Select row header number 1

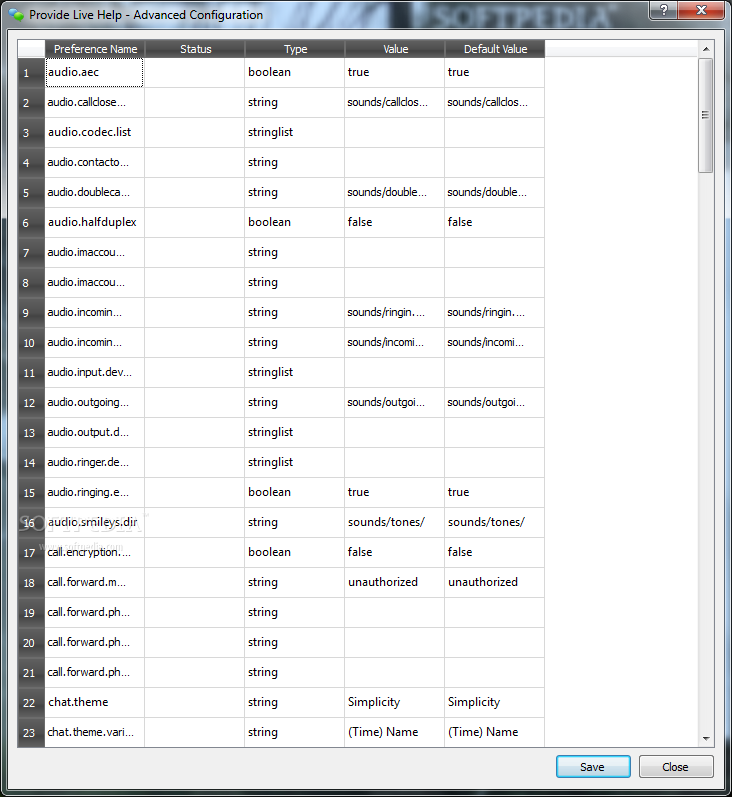pyautogui.click(x=31, y=73)
